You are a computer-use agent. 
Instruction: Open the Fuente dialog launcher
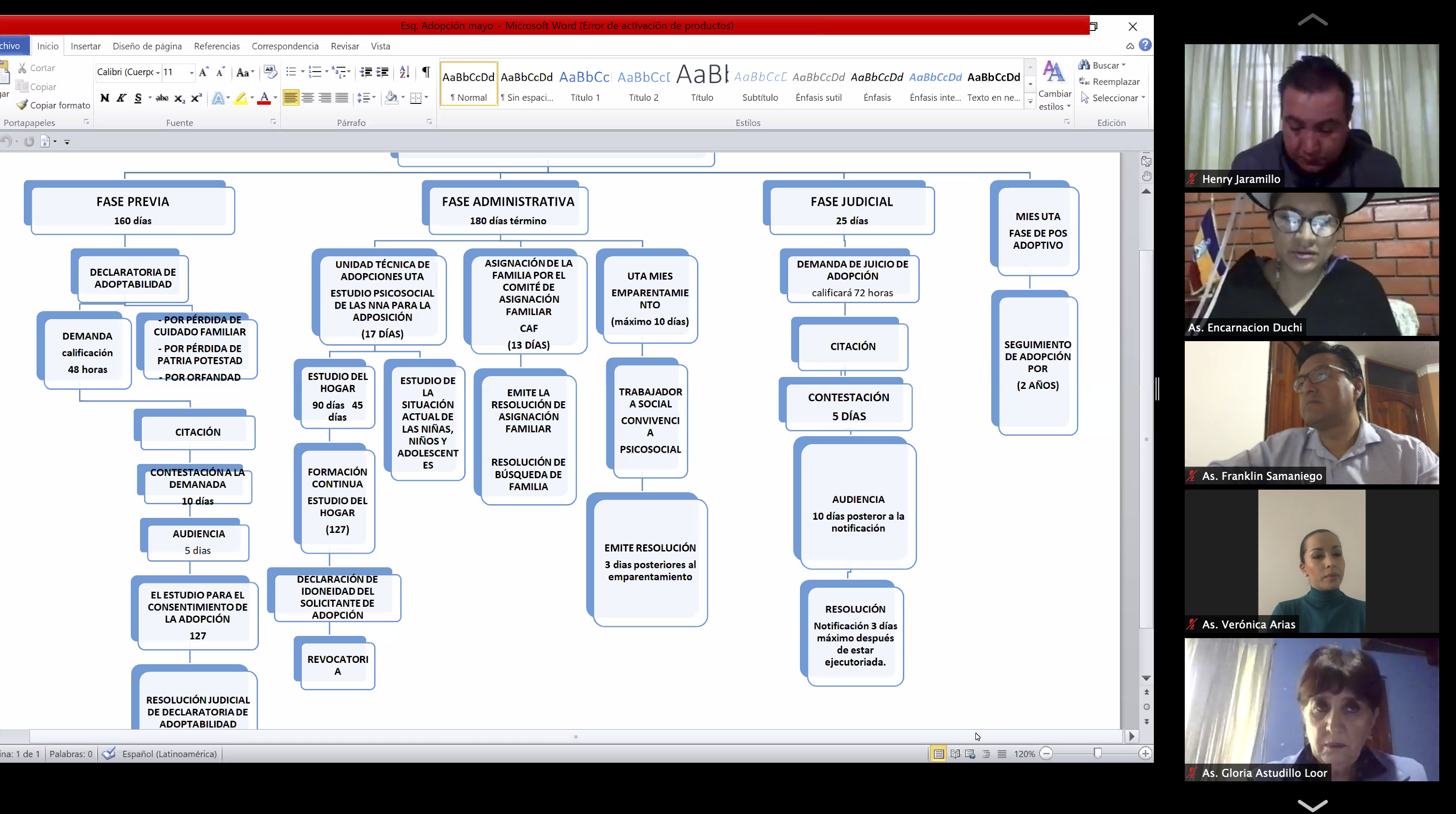[x=273, y=122]
